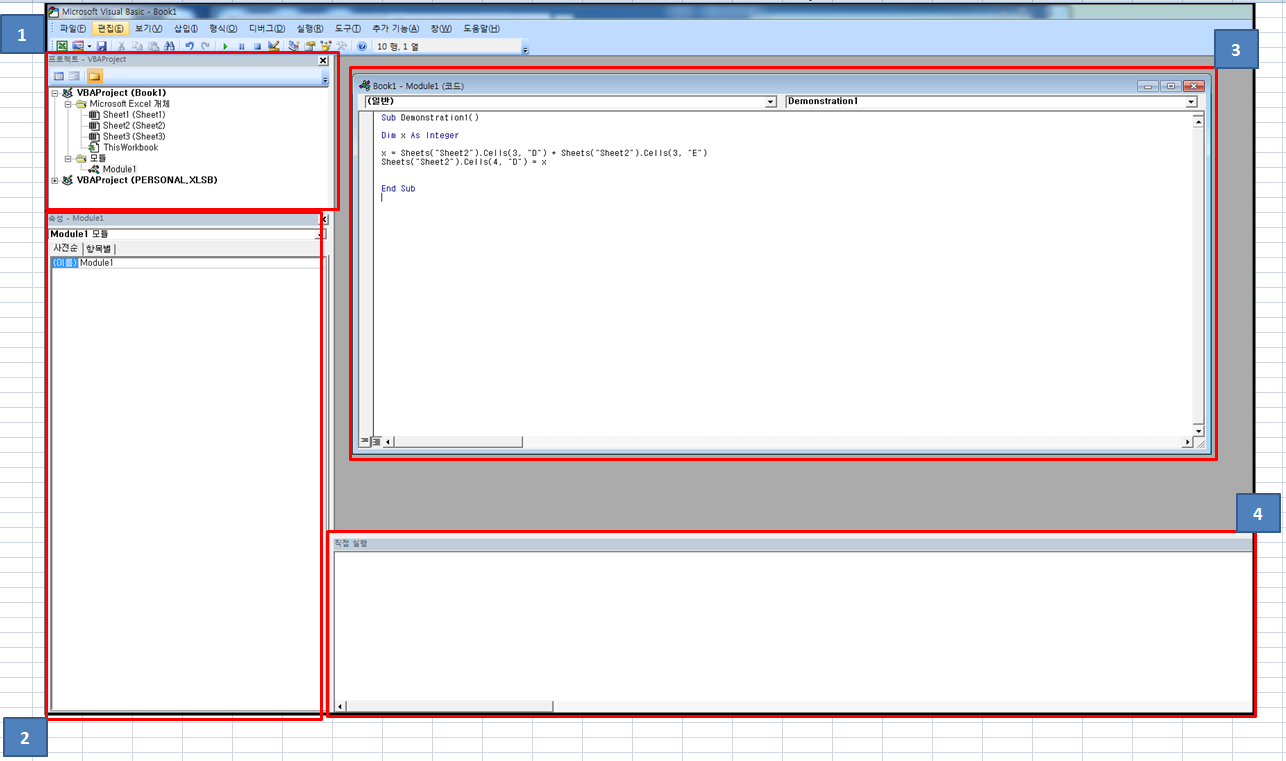Click the Copy toolbar icon
1286x761 pixels.
click(x=138, y=46)
